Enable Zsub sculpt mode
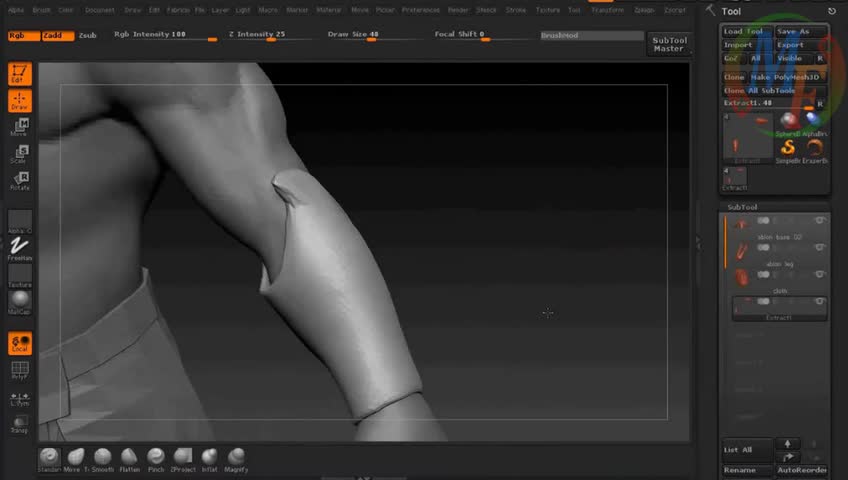Screen dimensions: 848x480 [x=88, y=36]
